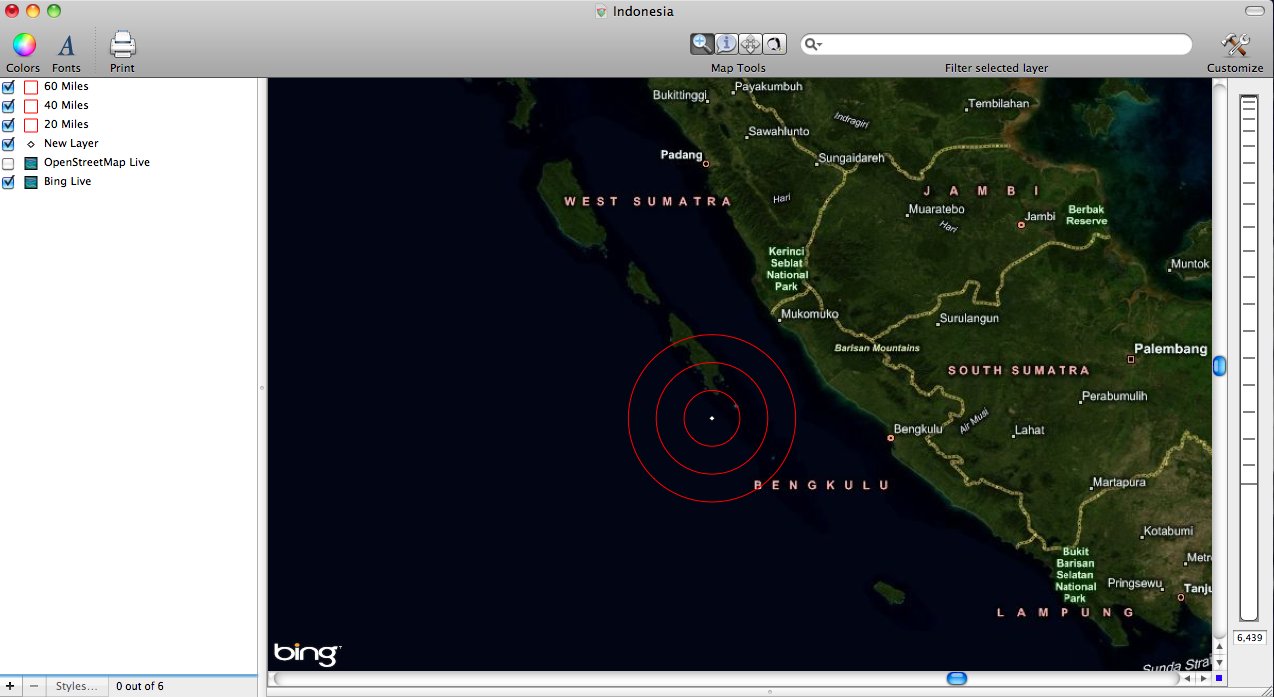Choose the Pan map tool
The width and height of the screenshot is (1274, 697).
[749, 44]
